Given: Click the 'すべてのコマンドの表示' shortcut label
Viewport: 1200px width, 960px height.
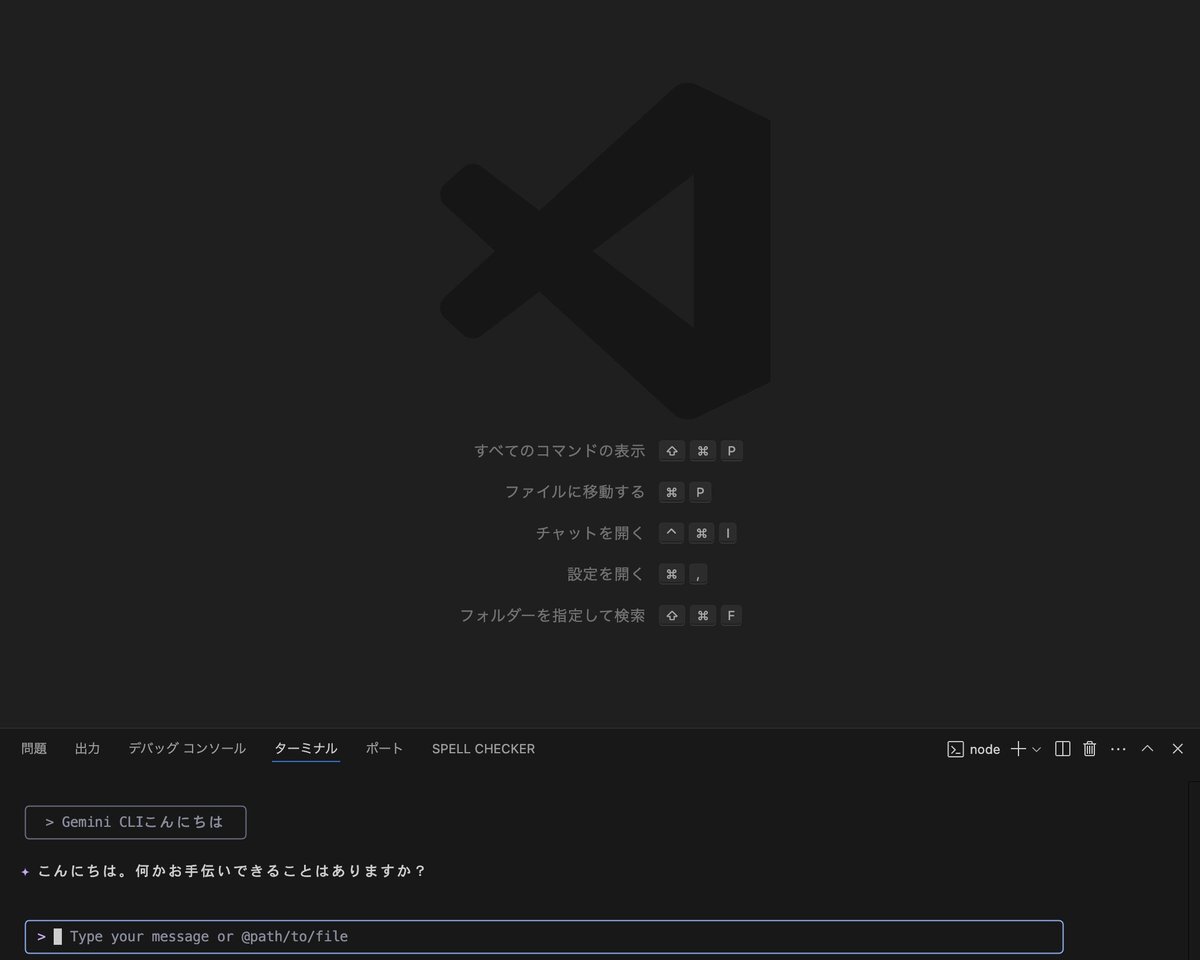Looking at the screenshot, I should click(560, 451).
